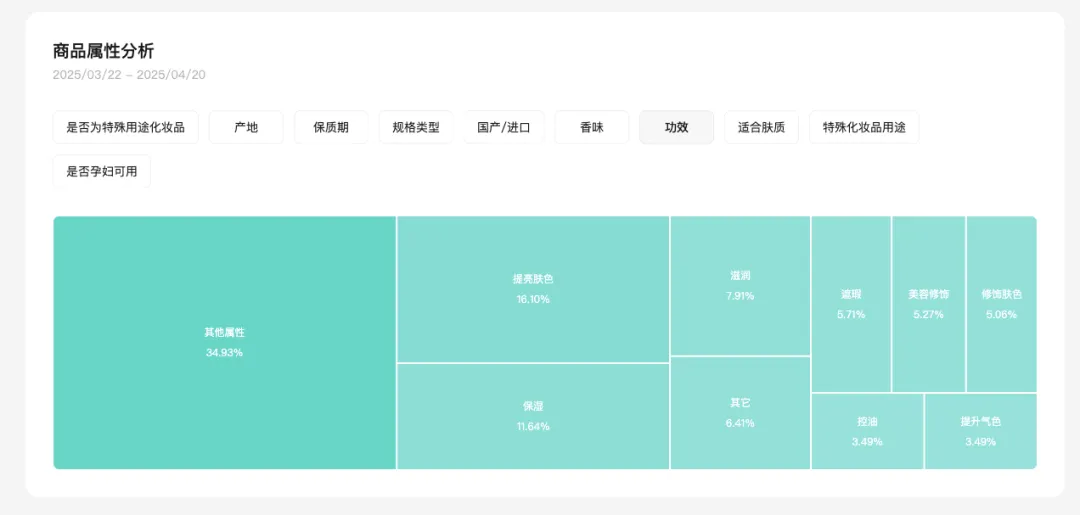Viewport: 1080px width, 515px height.
Task: Select the 遮瑕 5.71% treemap block
Action: click(851, 304)
